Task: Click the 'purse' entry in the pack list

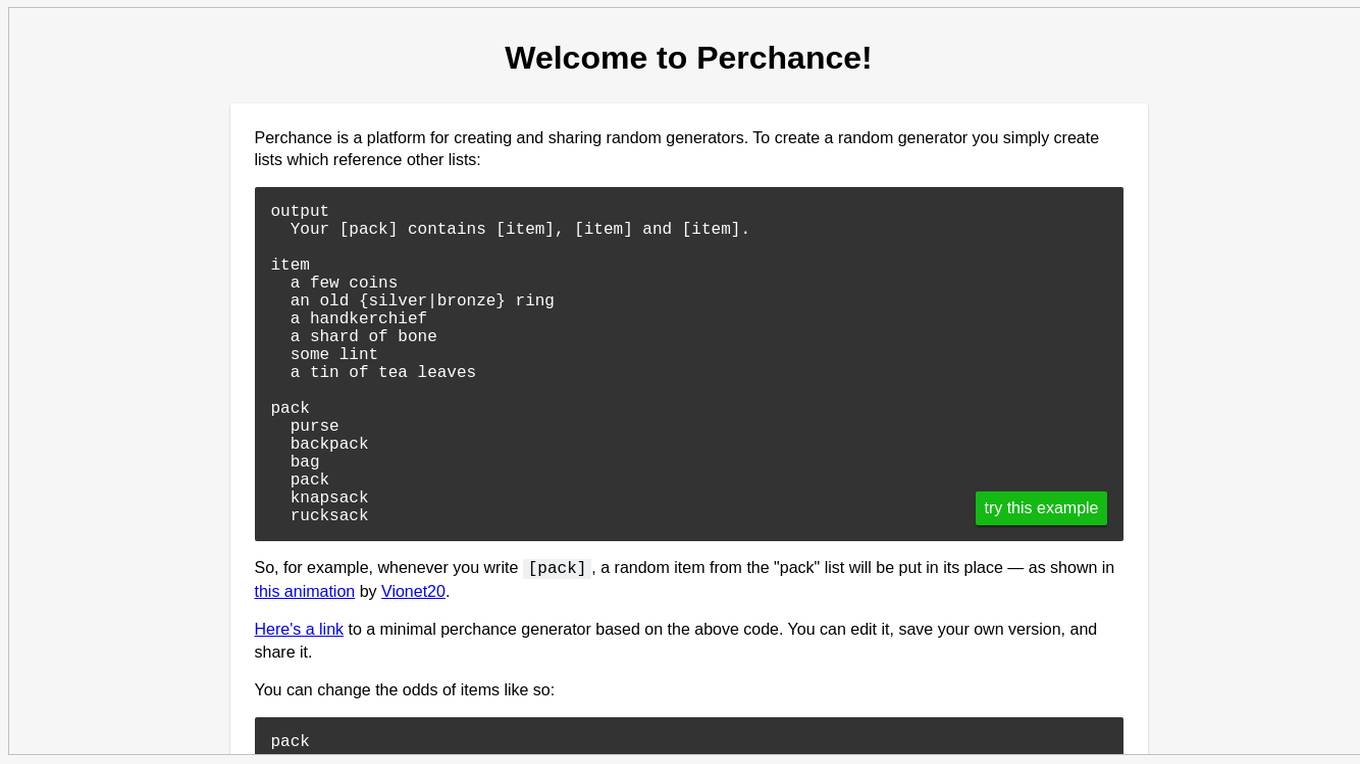Action: (x=314, y=426)
